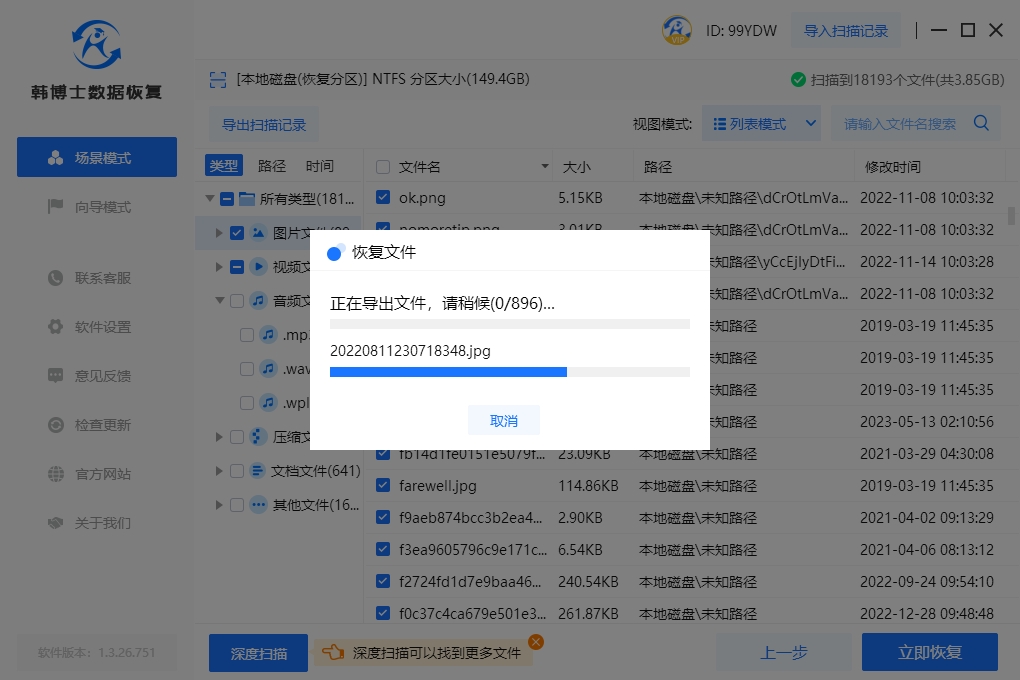This screenshot has width=1020, height=680.
Task: Toggle checkbox for farewell.jpg
Action: [x=383, y=486]
